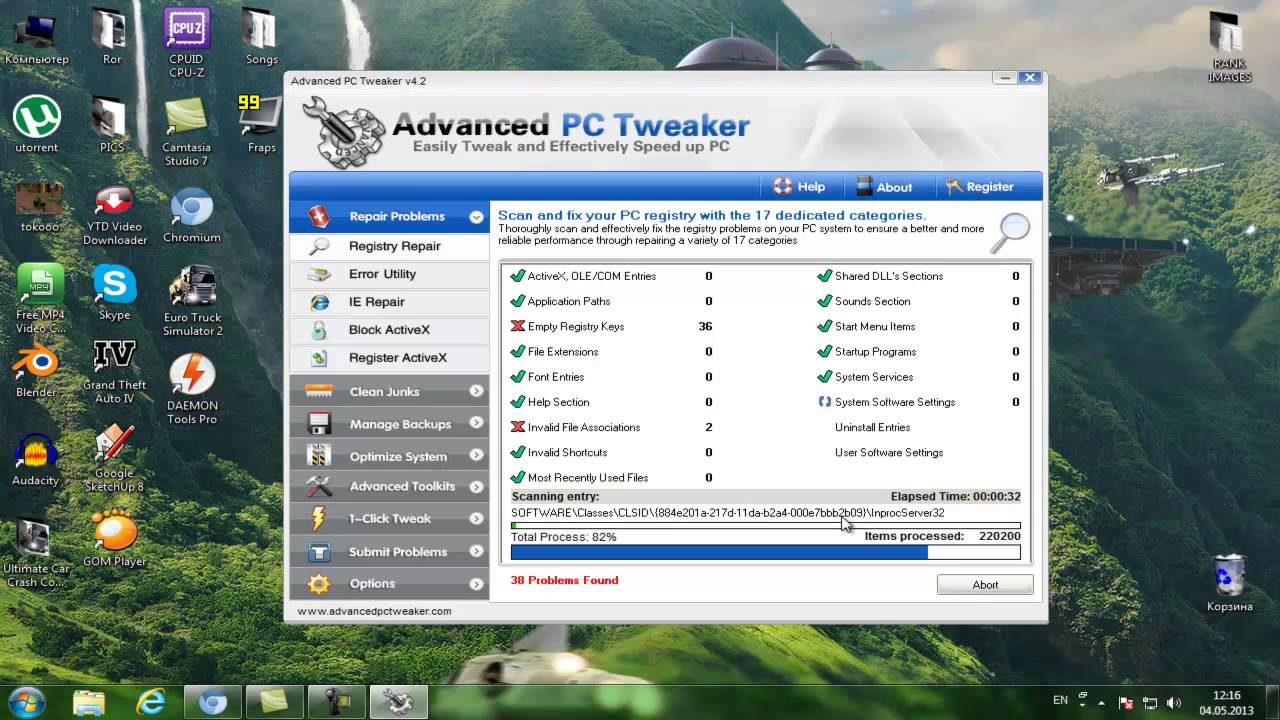Open Windows Explorer from the taskbar
The width and height of the screenshot is (1280, 720).
[89, 701]
